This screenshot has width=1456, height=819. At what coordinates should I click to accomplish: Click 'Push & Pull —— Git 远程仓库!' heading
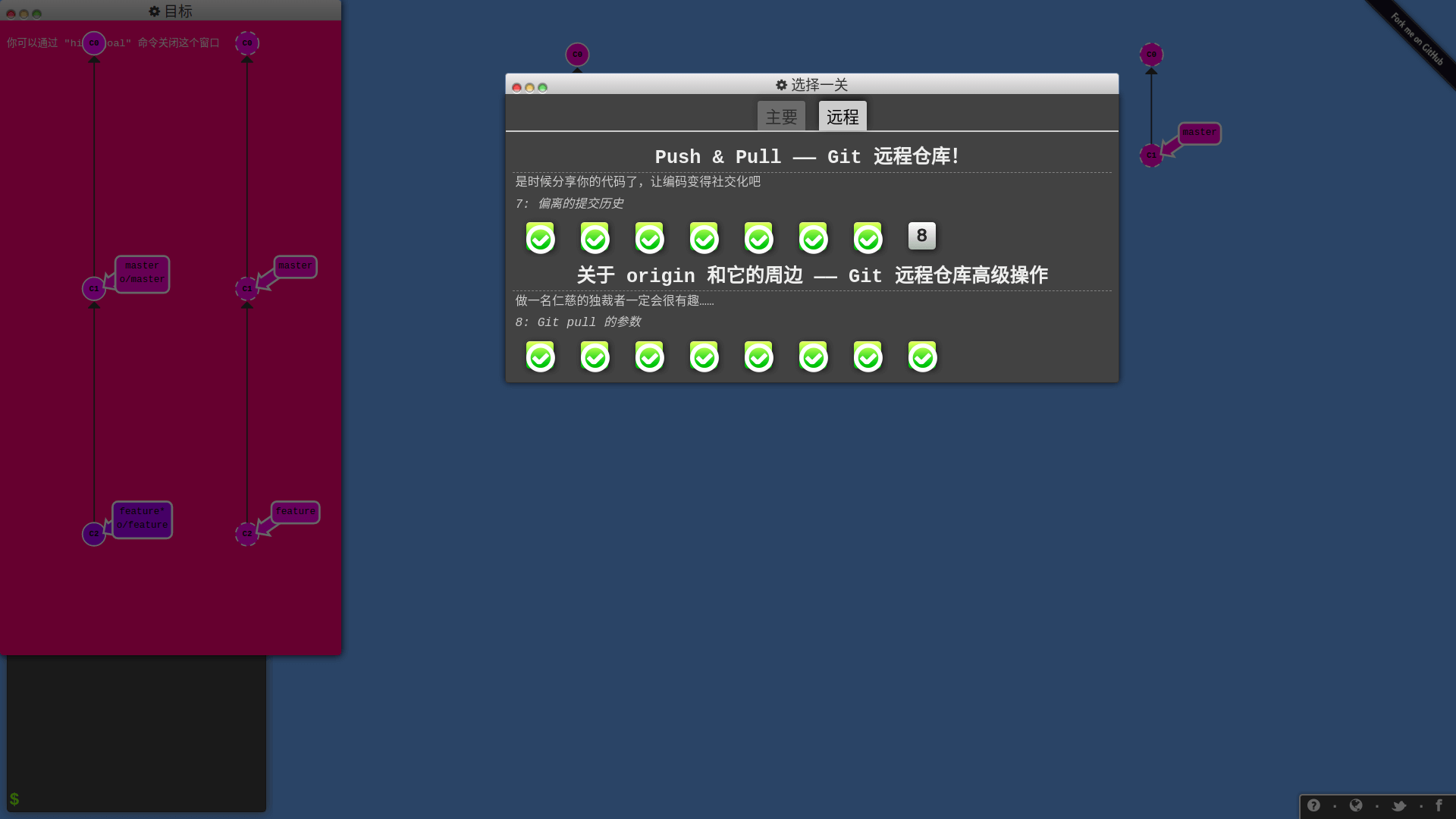(x=808, y=157)
